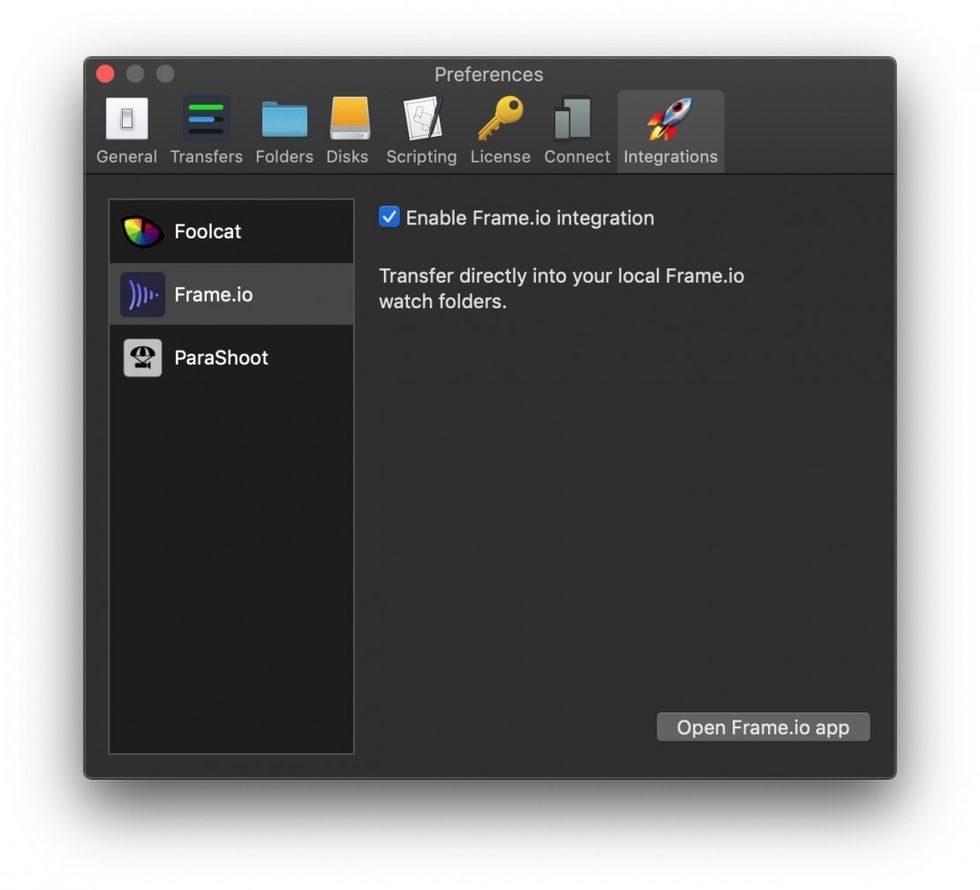
Task: Open the Disks preferences icon
Action: pyautogui.click(x=349, y=118)
